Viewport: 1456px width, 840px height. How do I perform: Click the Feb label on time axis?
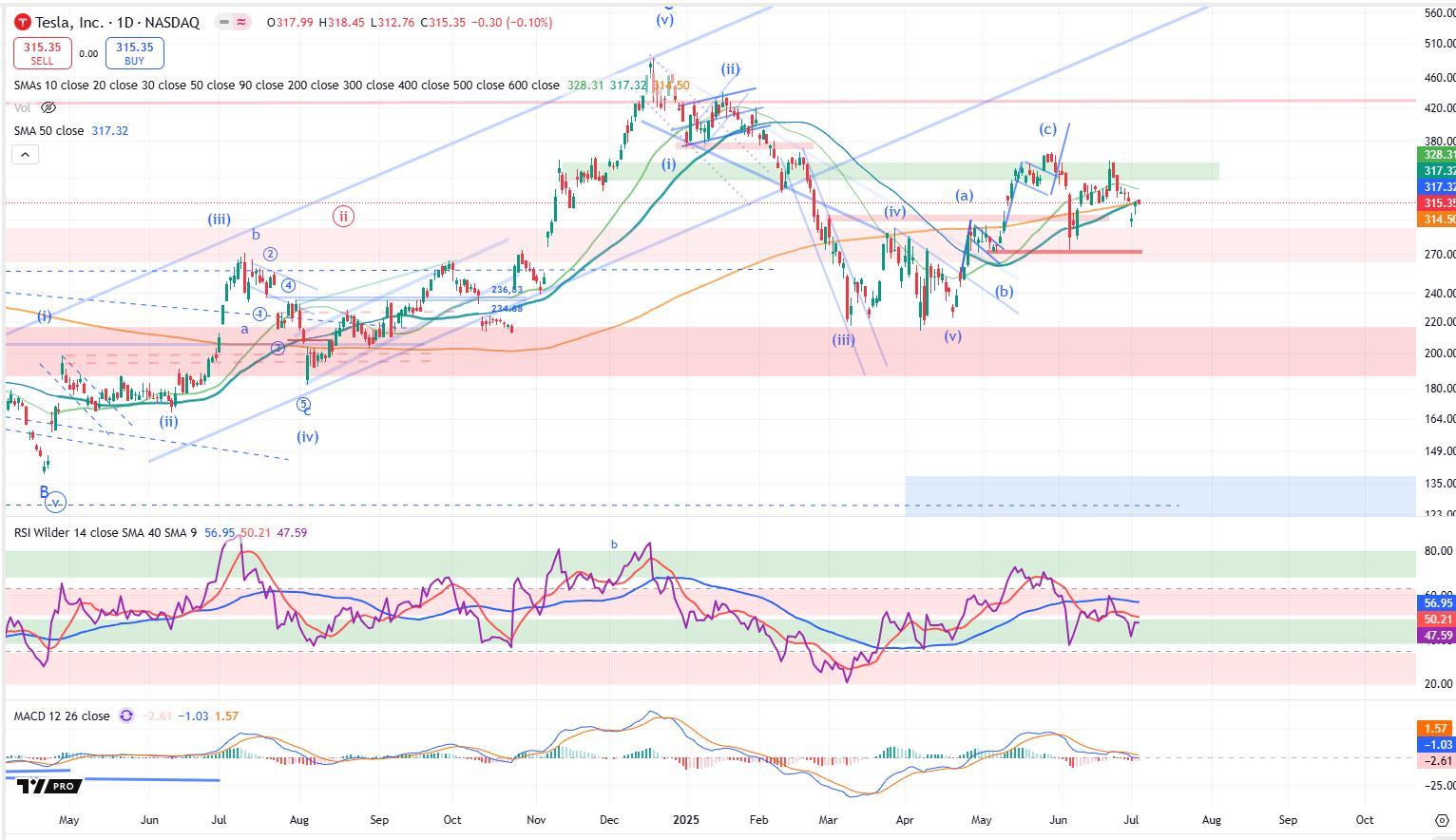click(x=757, y=819)
